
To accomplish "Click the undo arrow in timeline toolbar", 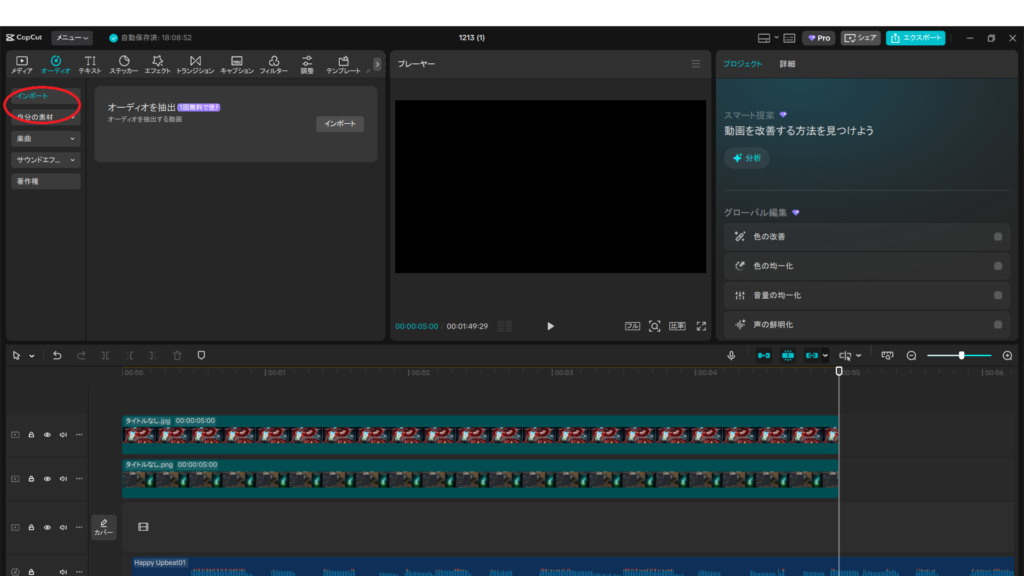I will tap(57, 355).
